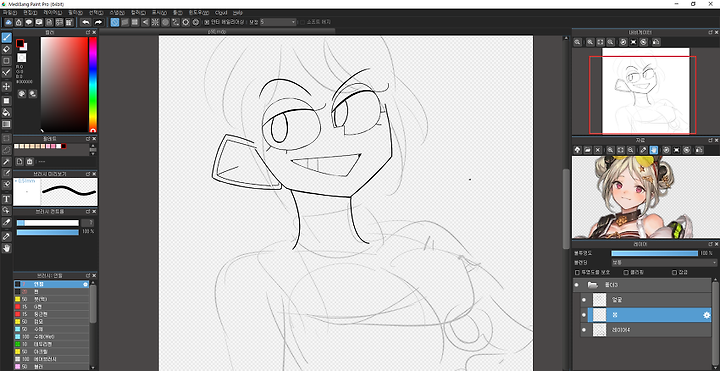
Task: Select the Gradient tool
Action: click(6, 124)
